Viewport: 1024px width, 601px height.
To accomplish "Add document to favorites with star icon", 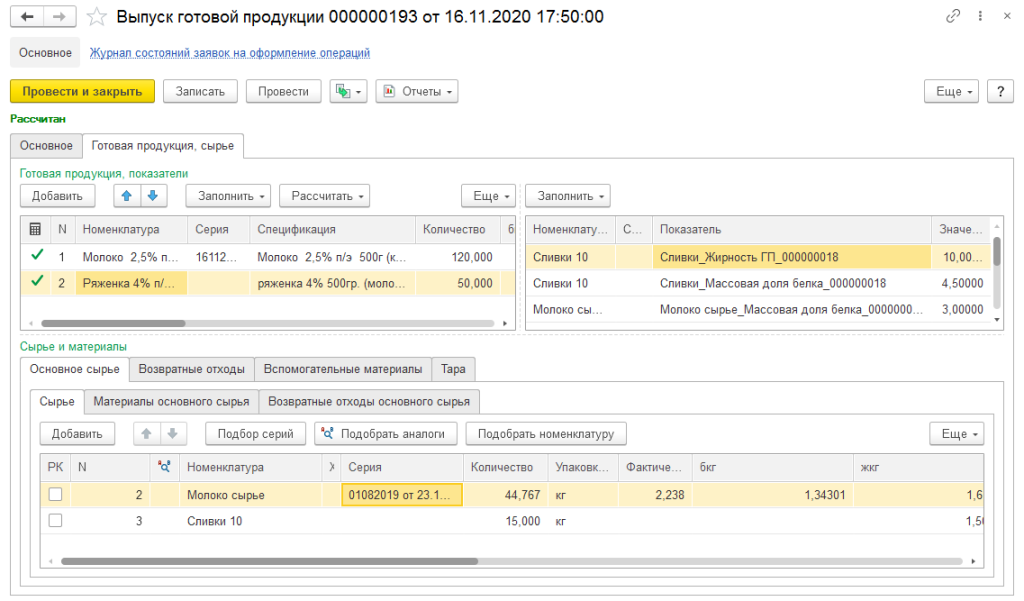I will point(97,16).
